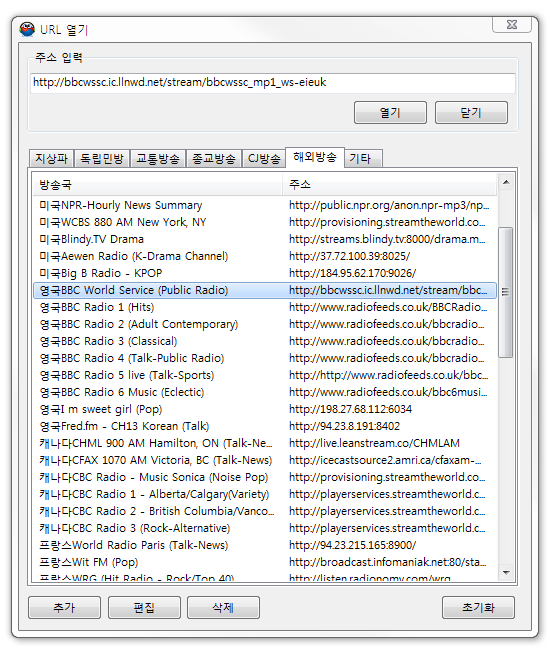Select 미국NPR-Hourly News Summary row
554x667 pixels.
[265, 205]
